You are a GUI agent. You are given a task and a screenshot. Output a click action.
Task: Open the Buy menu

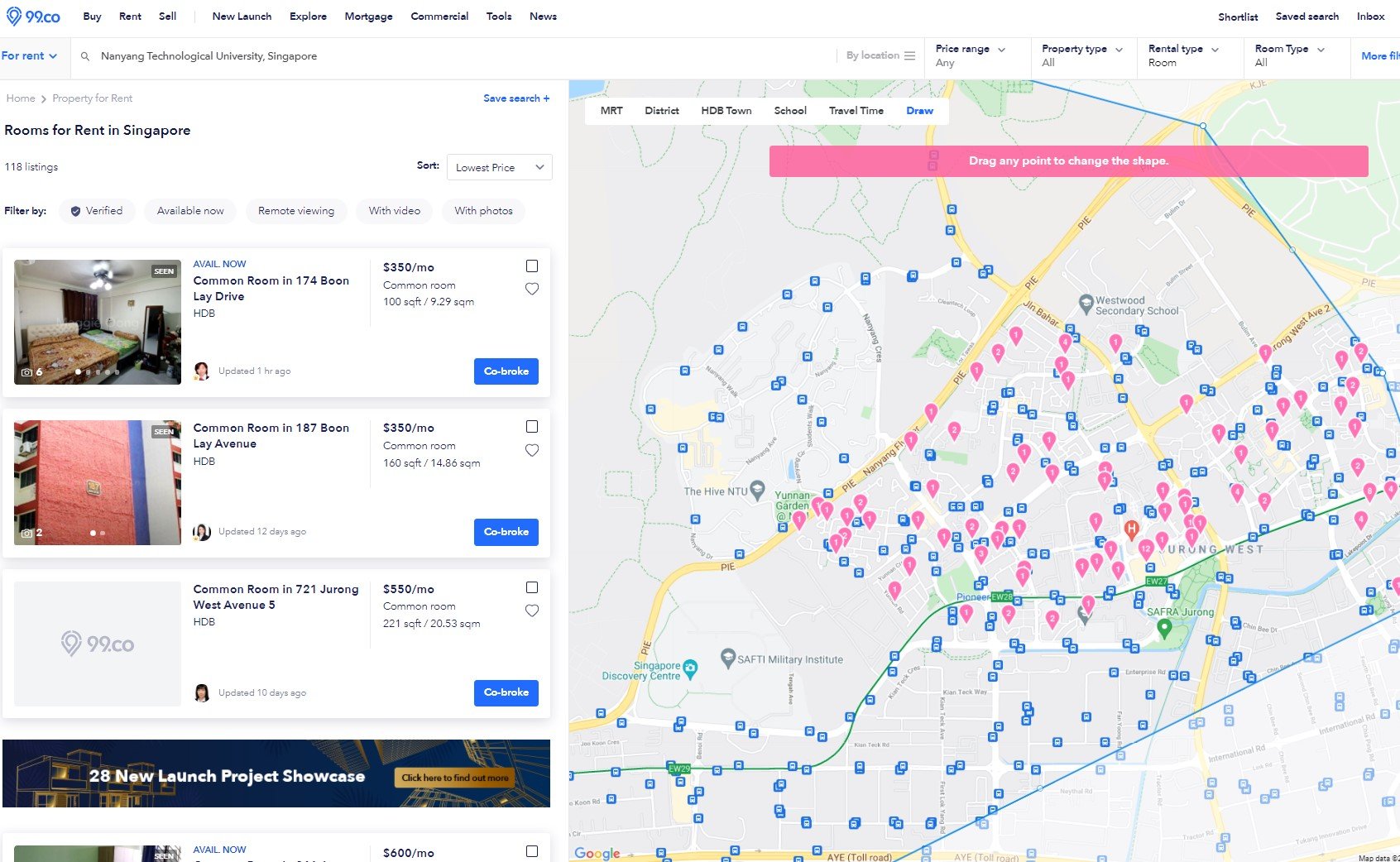tap(92, 17)
